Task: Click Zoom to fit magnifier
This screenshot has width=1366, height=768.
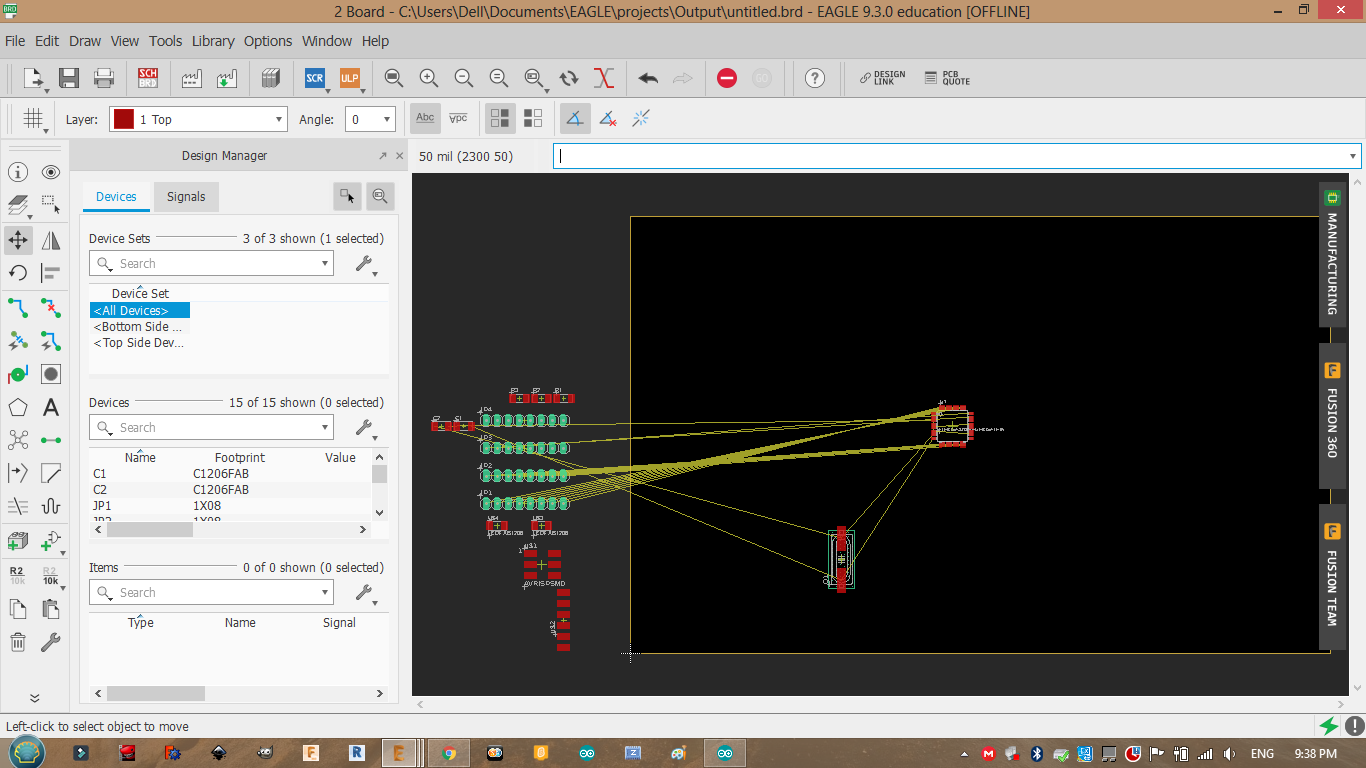Action: (394, 78)
